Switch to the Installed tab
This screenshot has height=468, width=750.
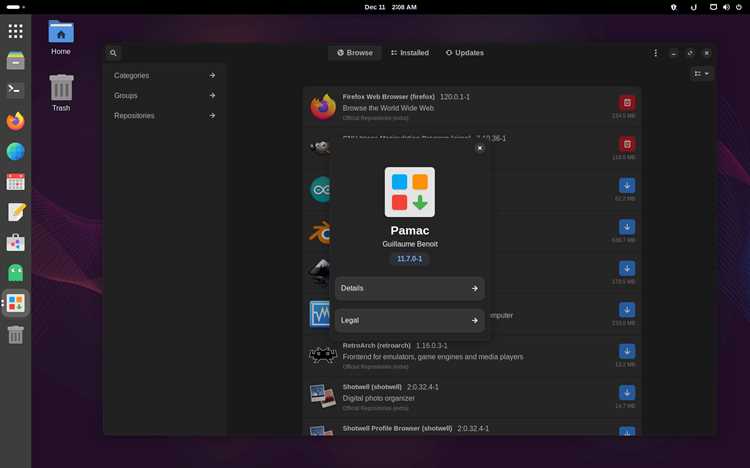[410, 53]
